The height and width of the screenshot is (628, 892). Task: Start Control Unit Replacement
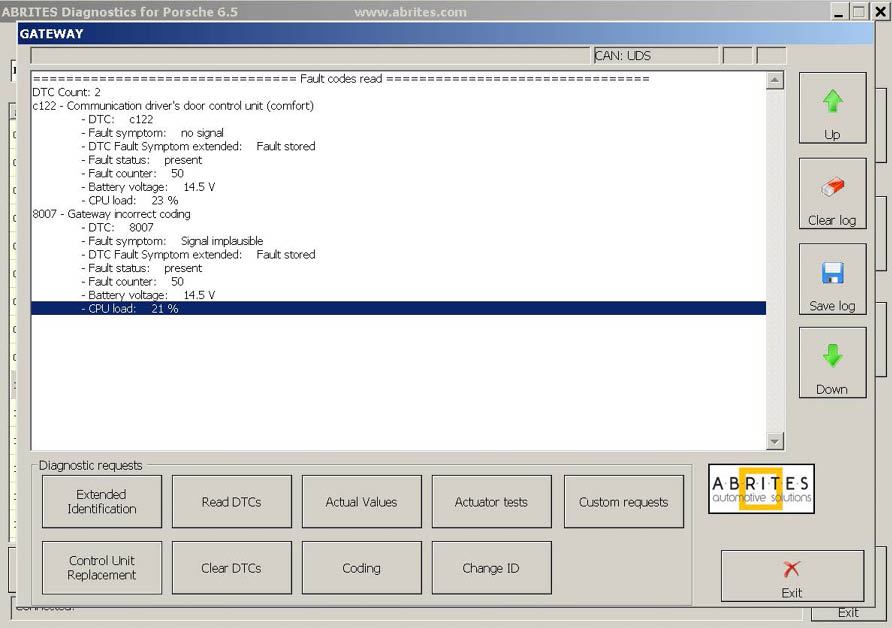pos(102,568)
